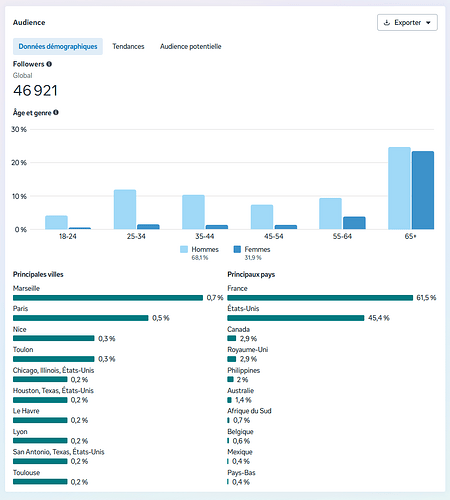Select the 25-34 Hommes bar
The height and width of the screenshot is (500, 450).
[x=125, y=210]
